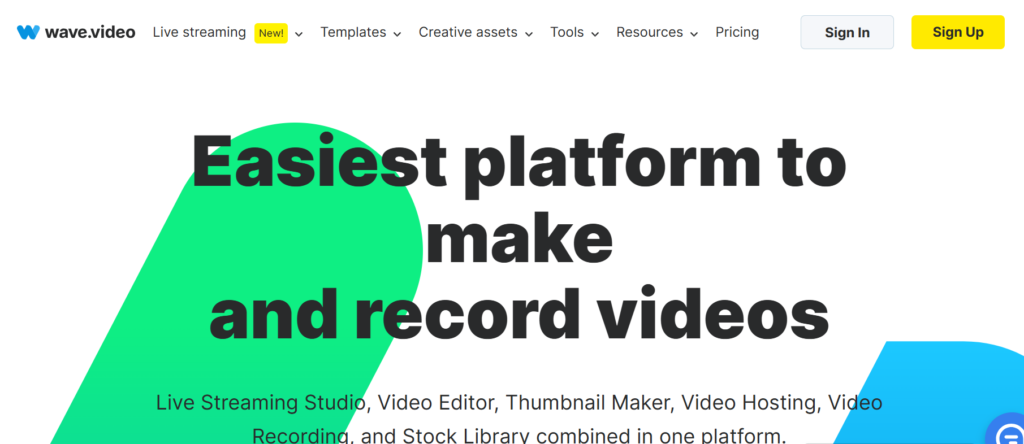Click the 'and record videos' headline text
1024x444 pixels.
point(519,313)
